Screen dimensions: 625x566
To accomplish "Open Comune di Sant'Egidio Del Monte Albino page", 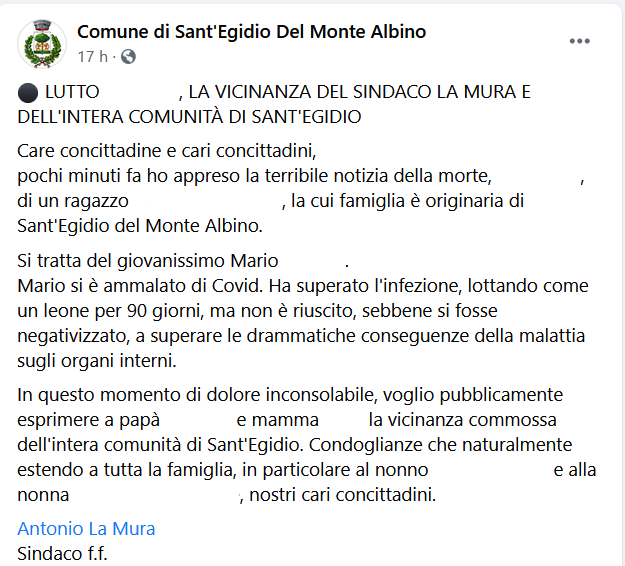I will [251, 32].
